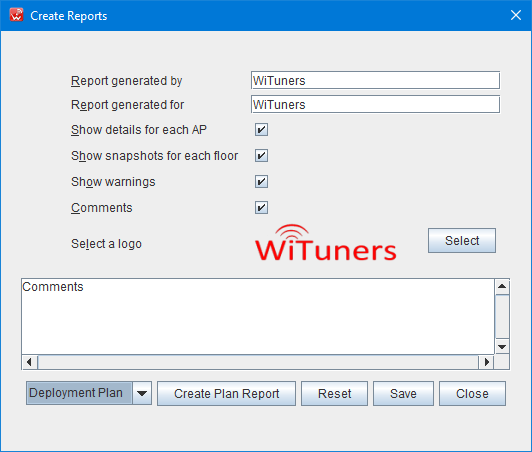
Task: Open the Deployment Plan dropdown arrow
Action: click(x=142, y=393)
